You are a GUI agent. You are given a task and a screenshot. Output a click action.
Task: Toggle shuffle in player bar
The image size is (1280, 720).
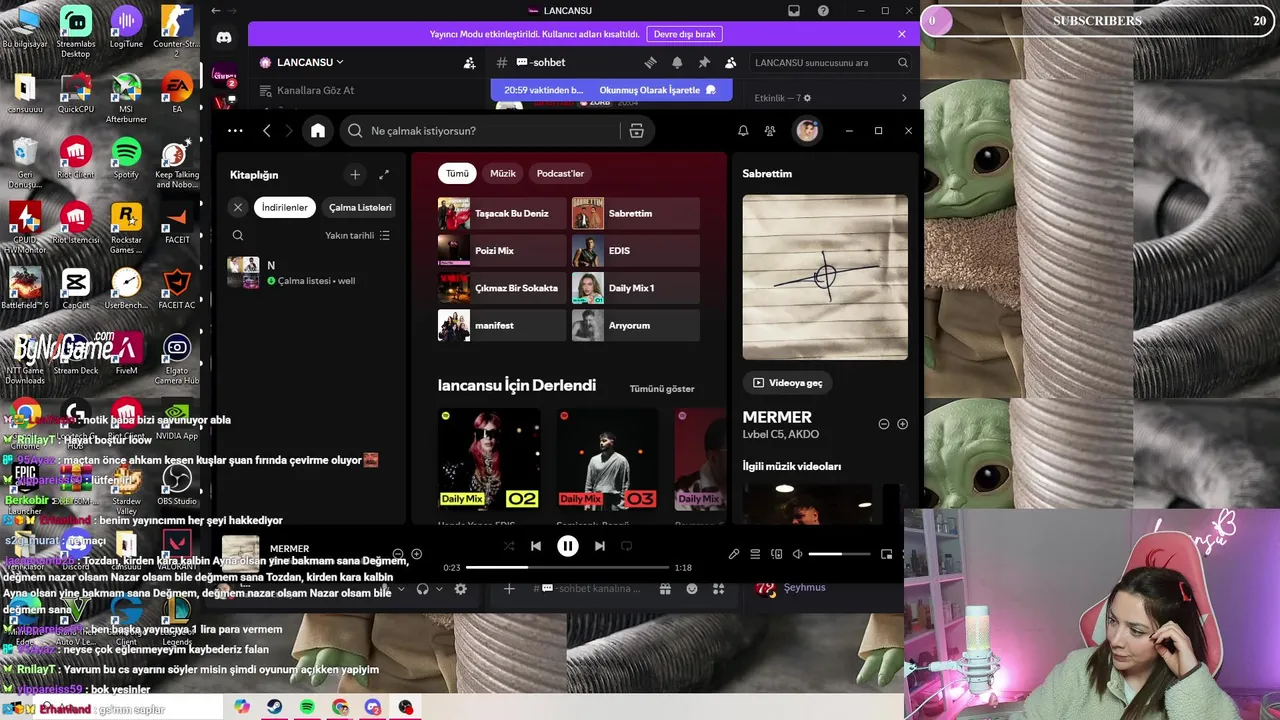point(509,546)
